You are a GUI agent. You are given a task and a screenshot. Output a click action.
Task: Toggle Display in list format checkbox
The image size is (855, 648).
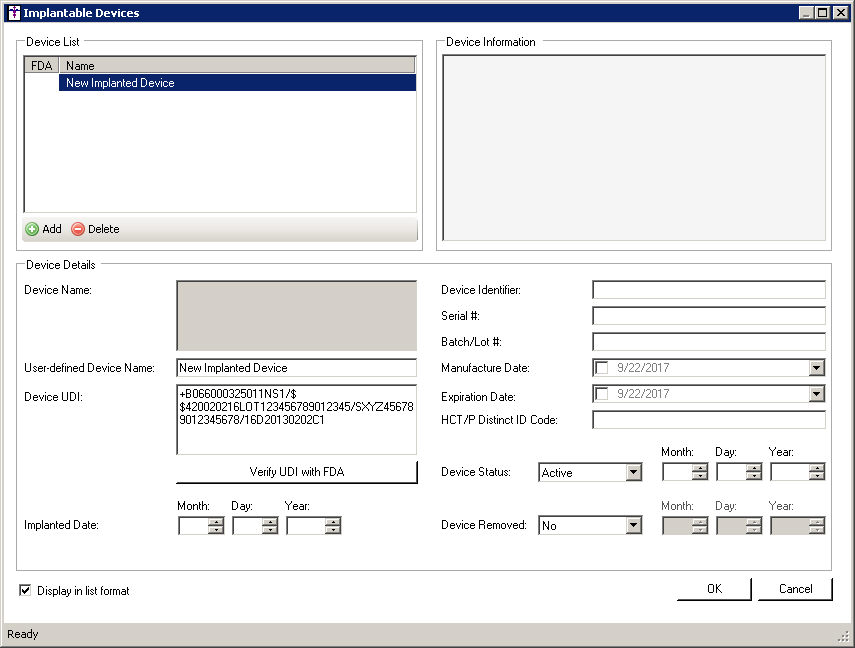click(x=25, y=590)
